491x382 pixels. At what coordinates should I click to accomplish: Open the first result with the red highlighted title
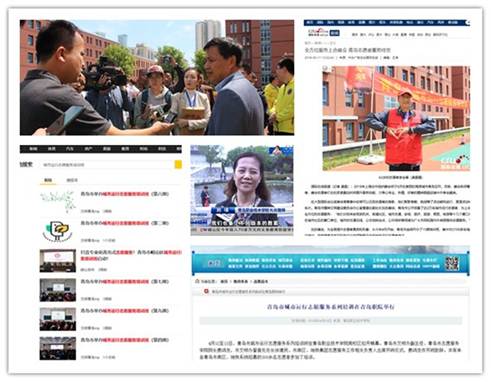pyautogui.click(x=125, y=194)
